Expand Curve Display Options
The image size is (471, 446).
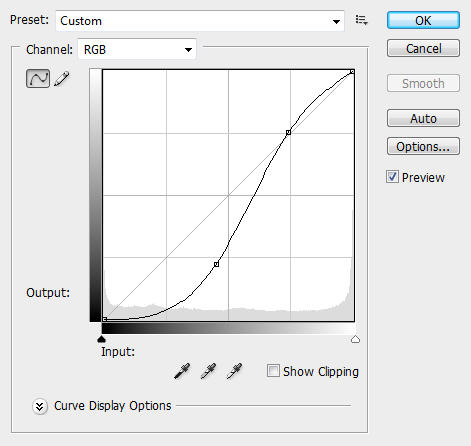(x=40, y=406)
